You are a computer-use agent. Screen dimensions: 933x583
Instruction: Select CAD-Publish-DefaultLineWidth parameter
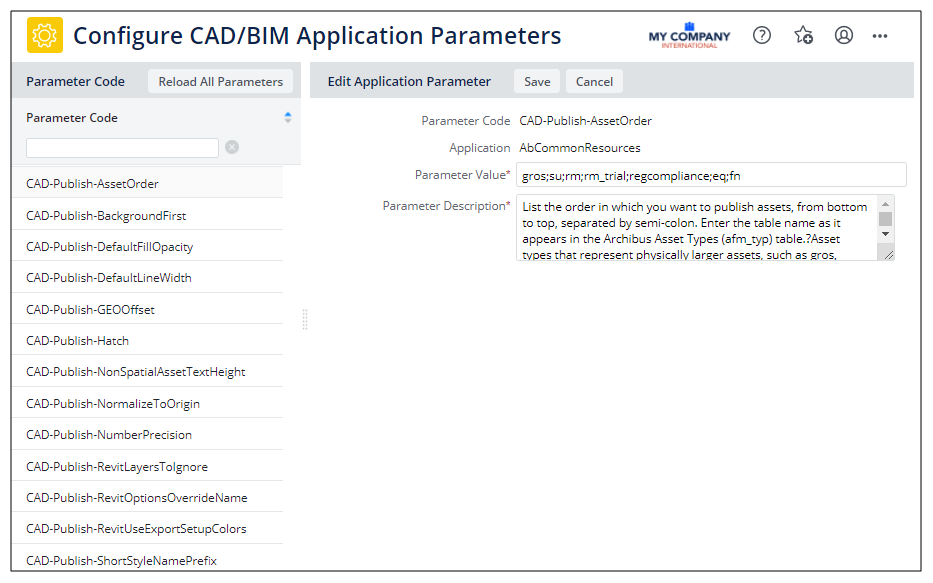coord(148,277)
